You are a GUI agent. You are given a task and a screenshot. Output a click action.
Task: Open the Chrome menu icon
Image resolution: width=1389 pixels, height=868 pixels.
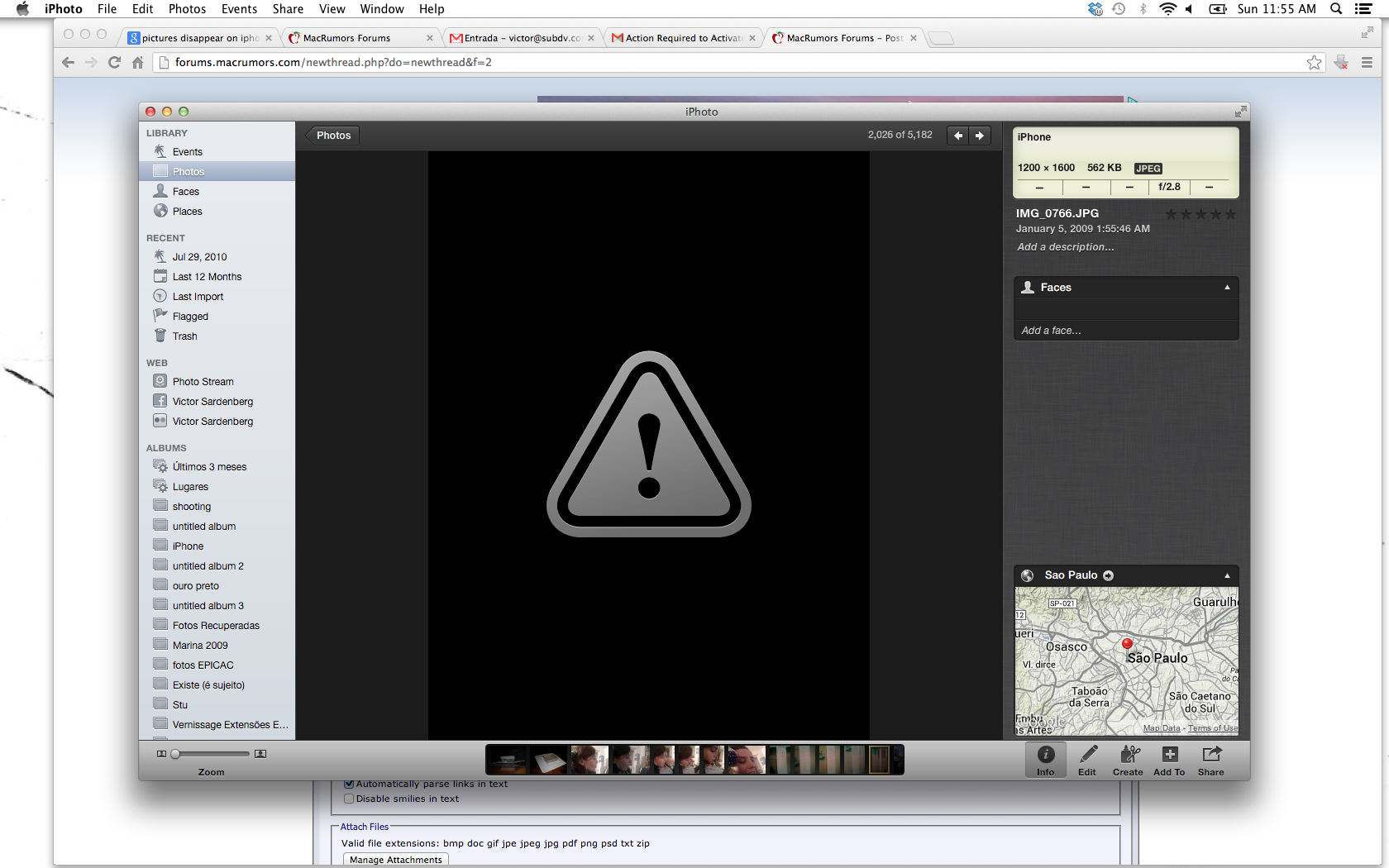pos(1367,62)
